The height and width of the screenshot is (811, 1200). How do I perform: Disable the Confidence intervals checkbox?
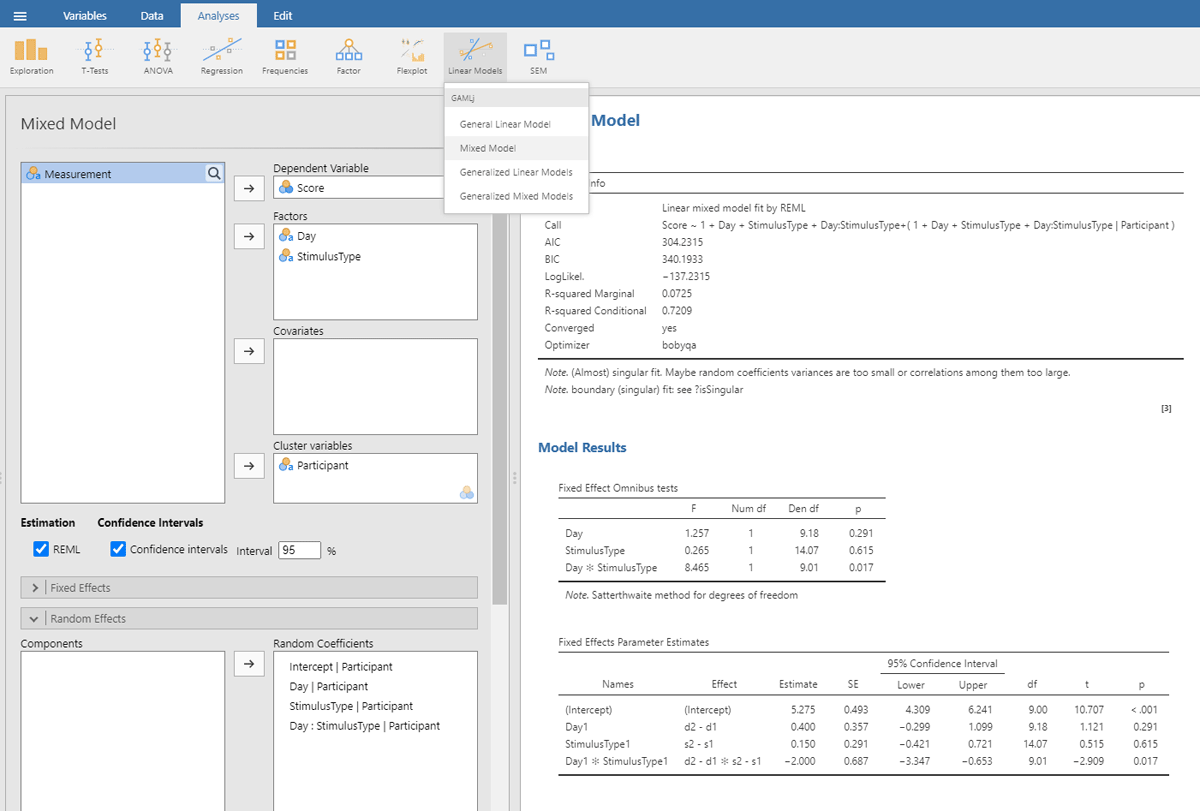click(118, 549)
